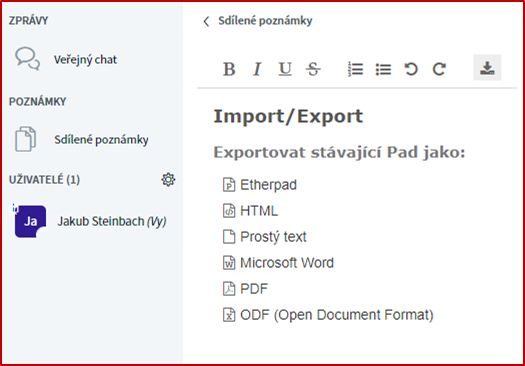Collapse notes panel via back chevron

coord(206,21)
